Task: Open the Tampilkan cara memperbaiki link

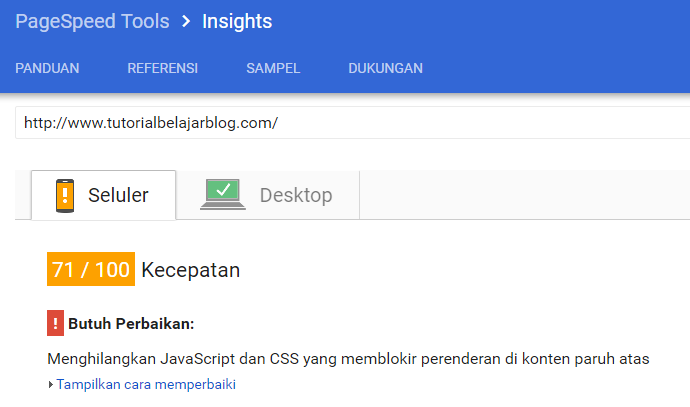Action: click(146, 384)
